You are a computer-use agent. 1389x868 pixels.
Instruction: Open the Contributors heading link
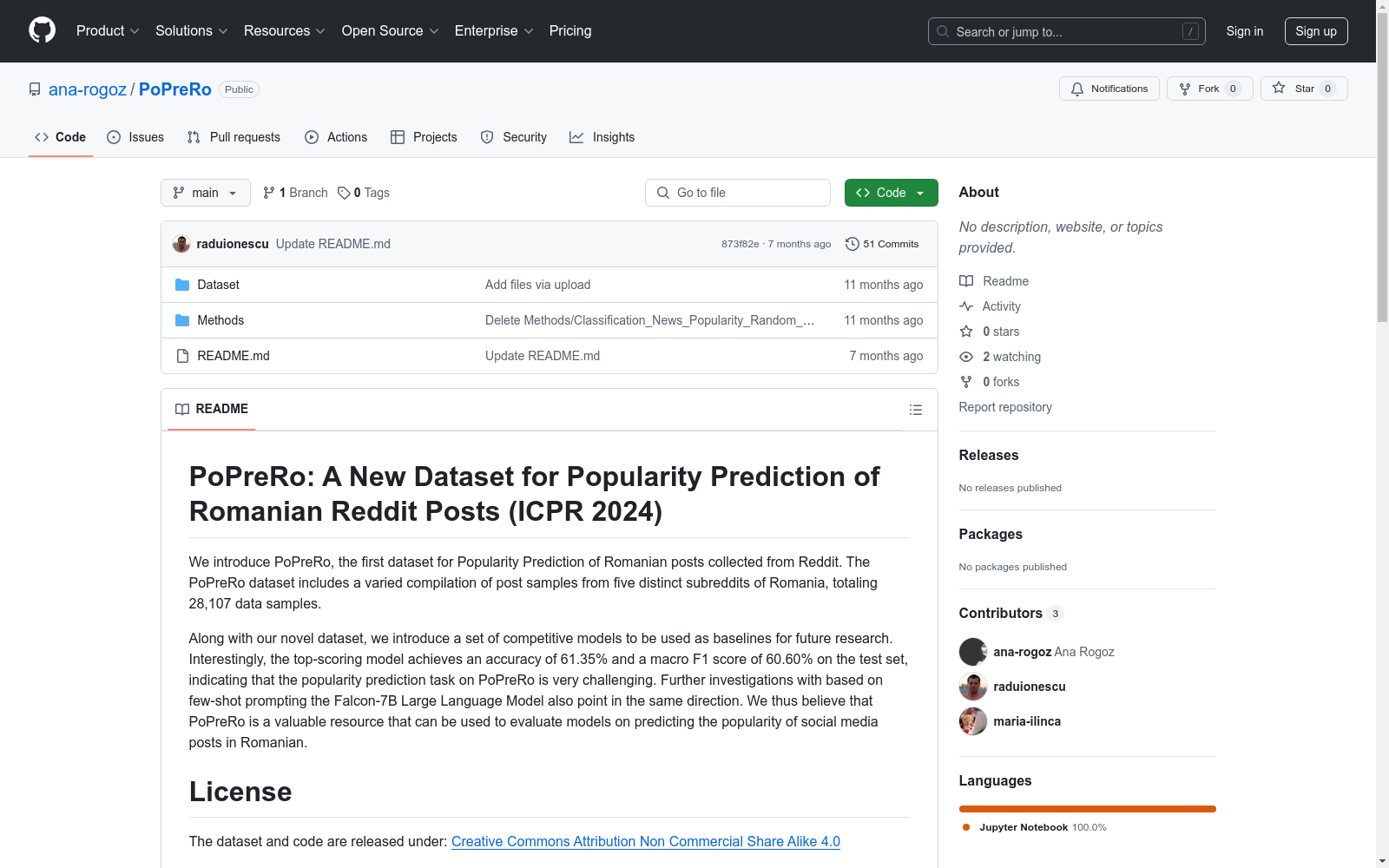point(1011,613)
